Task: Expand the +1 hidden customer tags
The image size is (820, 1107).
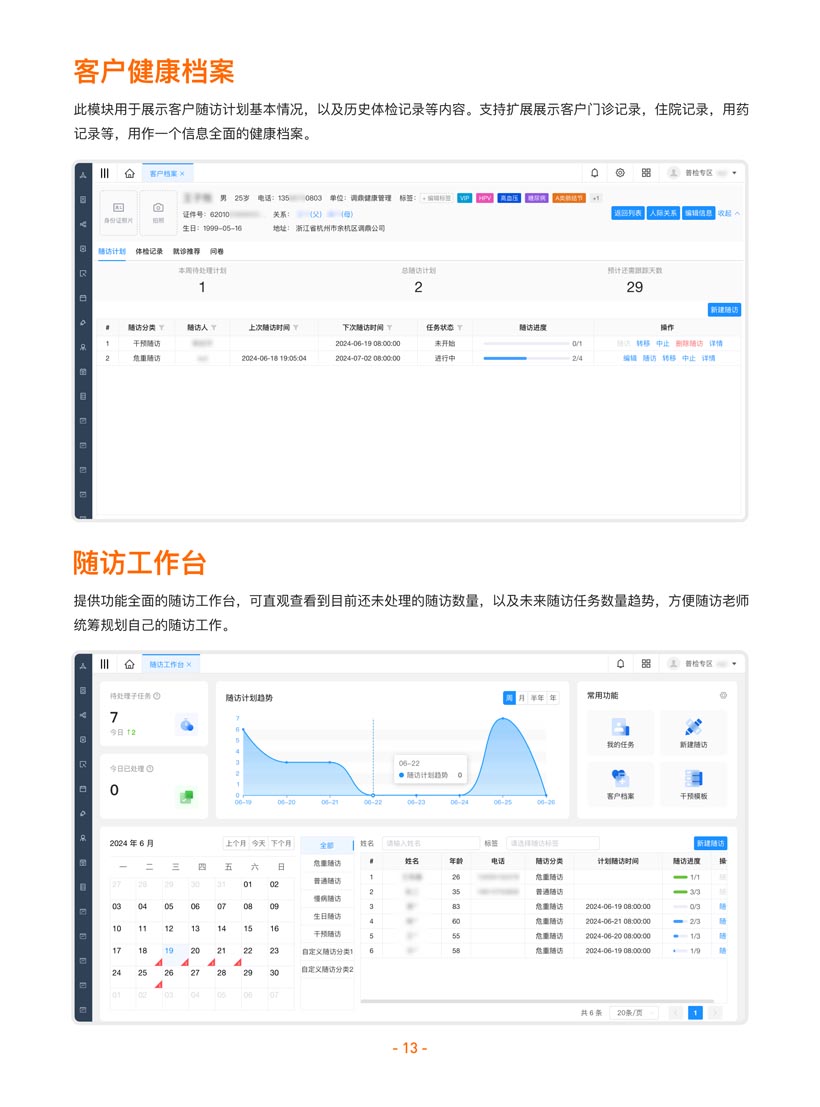Action: (596, 198)
